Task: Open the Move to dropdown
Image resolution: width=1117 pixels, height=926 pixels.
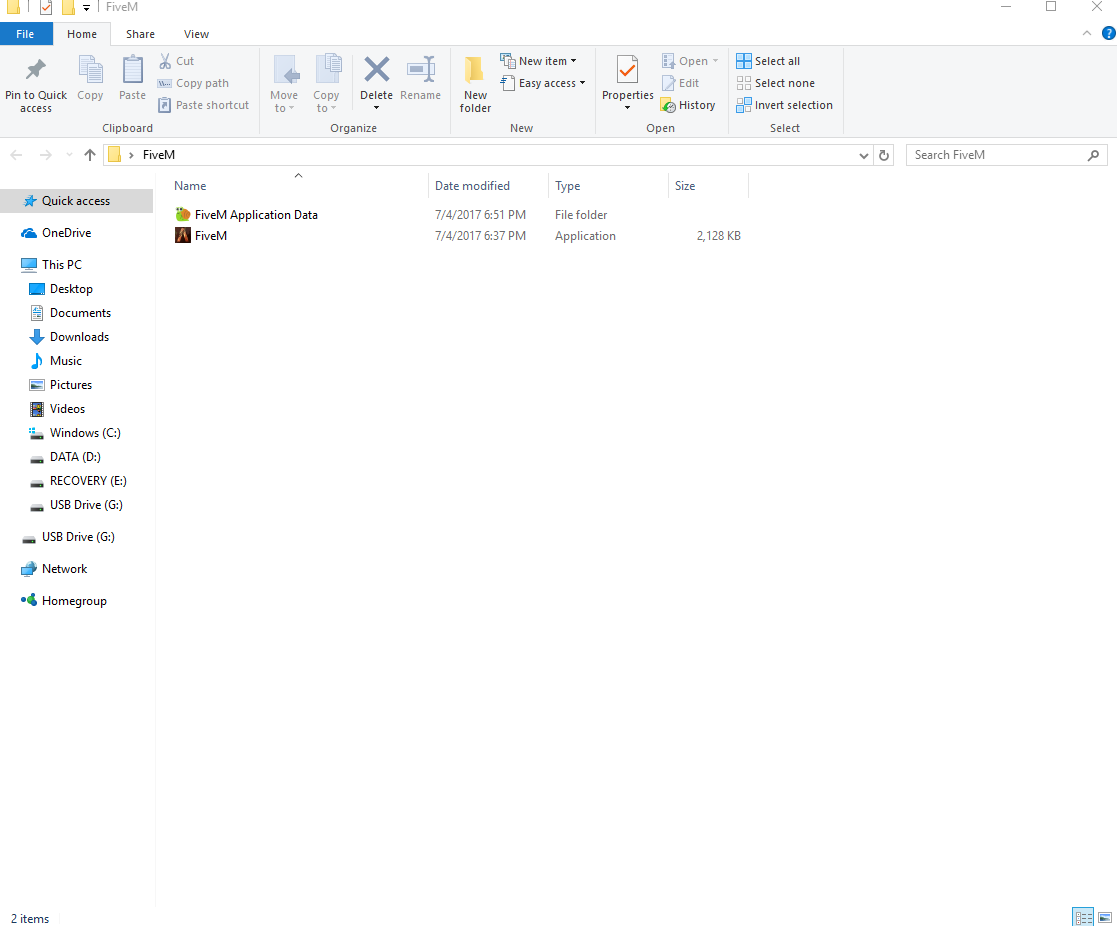Action: point(284,84)
